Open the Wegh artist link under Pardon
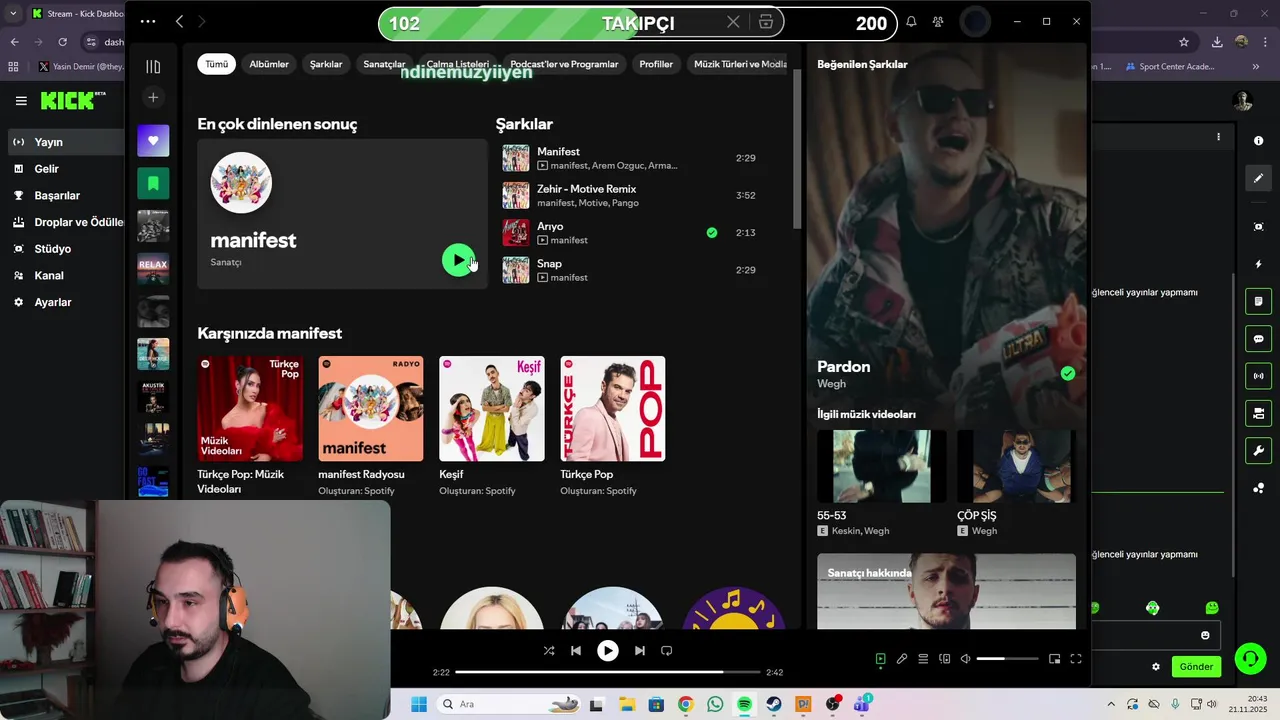The image size is (1280, 720). point(831,384)
